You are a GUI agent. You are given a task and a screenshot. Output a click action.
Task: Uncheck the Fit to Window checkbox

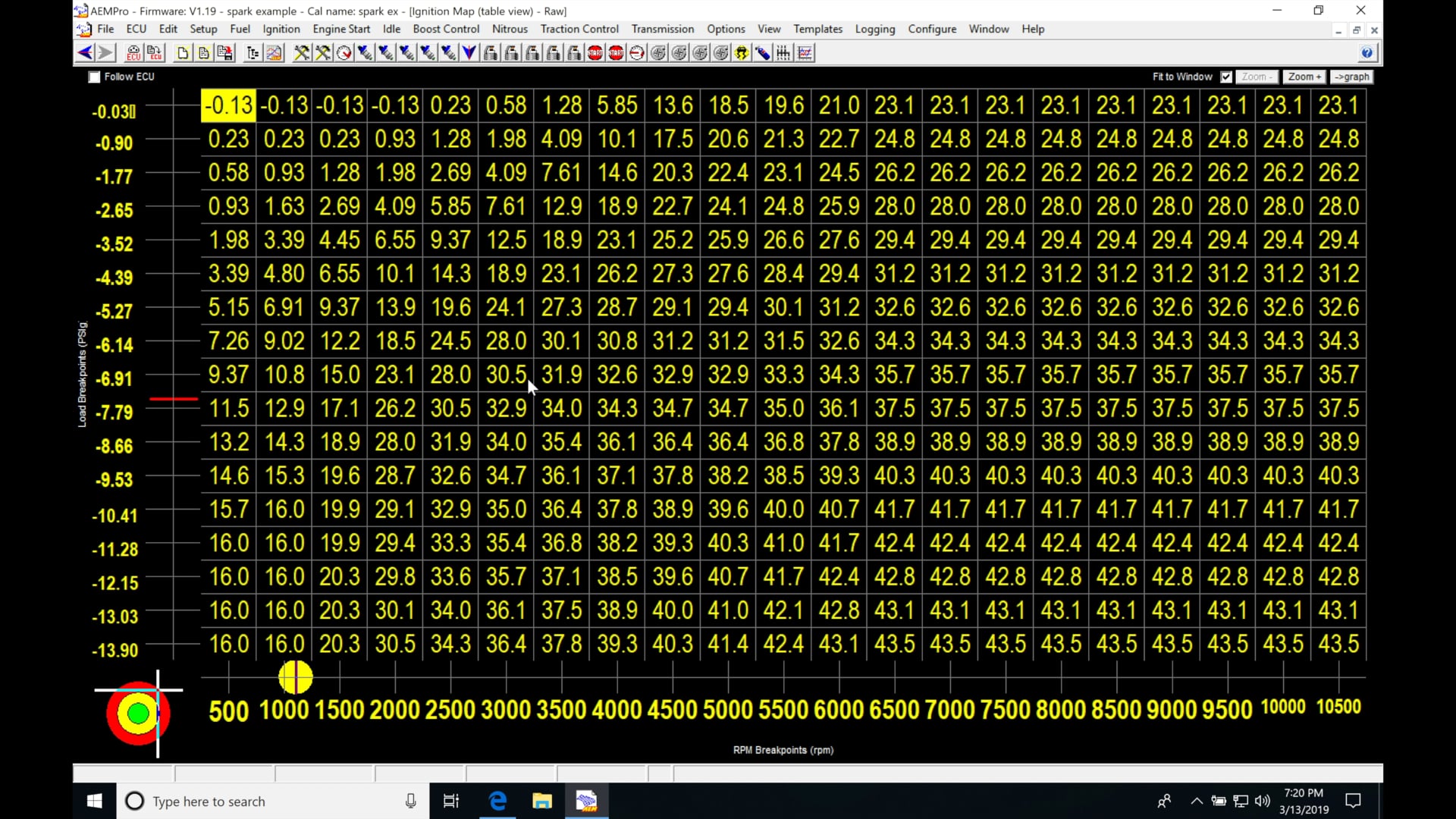(1226, 77)
